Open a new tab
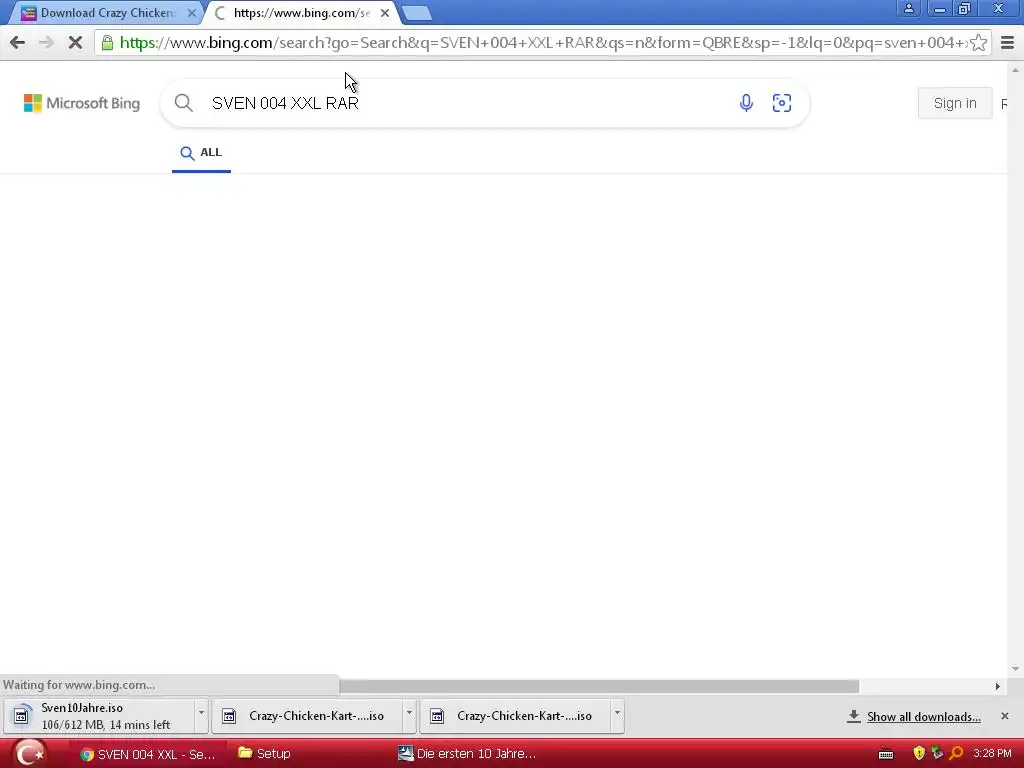Viewport: 1024px width, 768px height. tap(416, 13)
